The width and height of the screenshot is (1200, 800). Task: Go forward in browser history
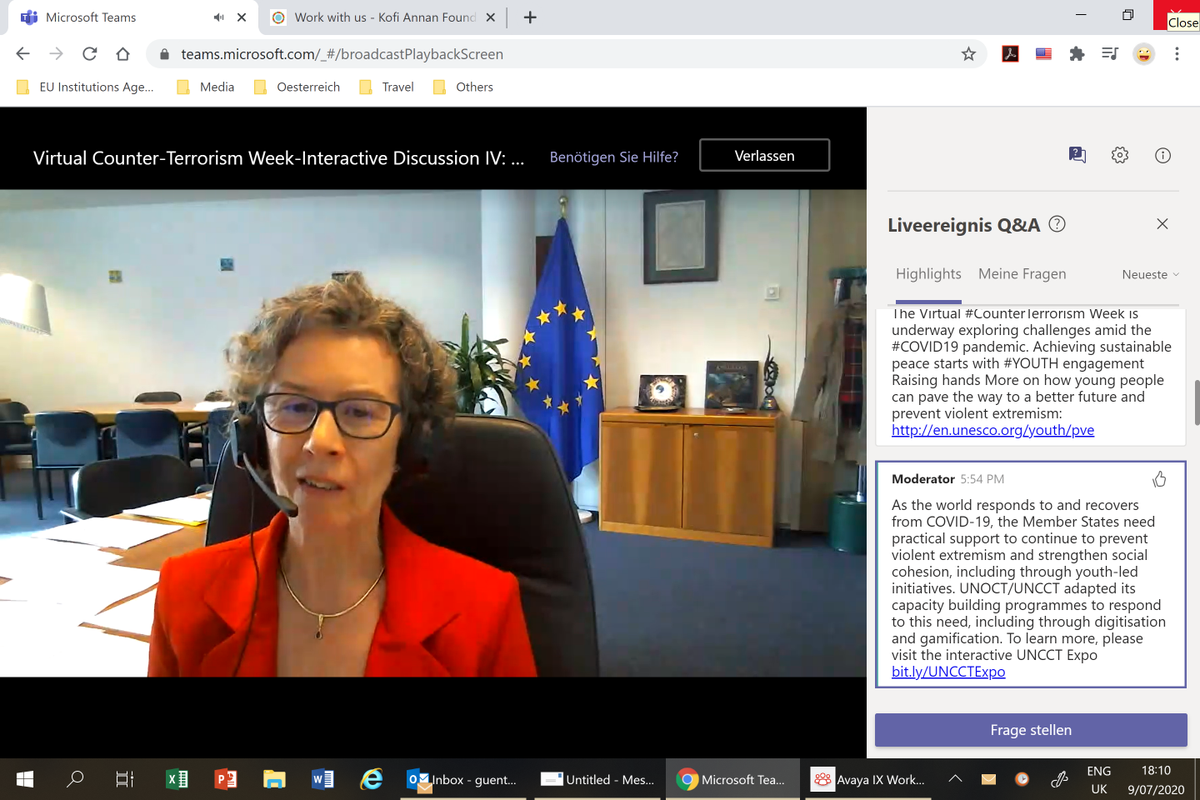coord(56,54)
